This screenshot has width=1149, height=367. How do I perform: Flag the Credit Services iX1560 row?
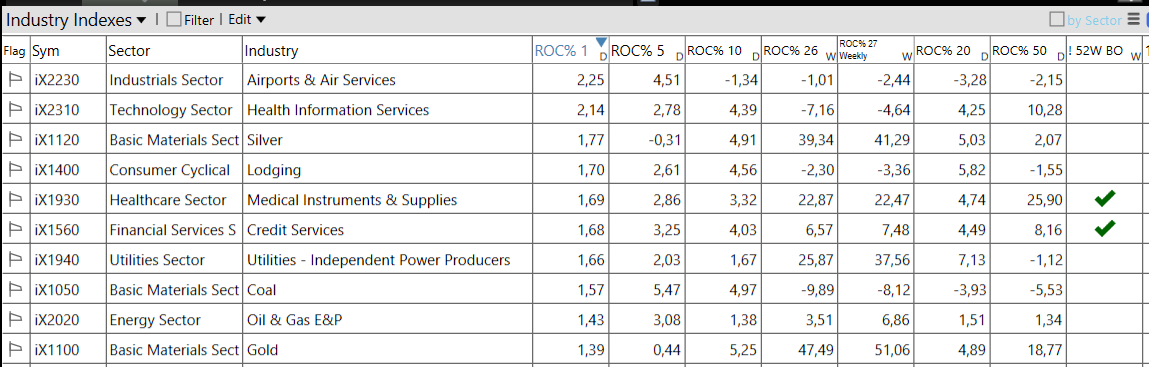pyautogui.click(x=15, y=230)
